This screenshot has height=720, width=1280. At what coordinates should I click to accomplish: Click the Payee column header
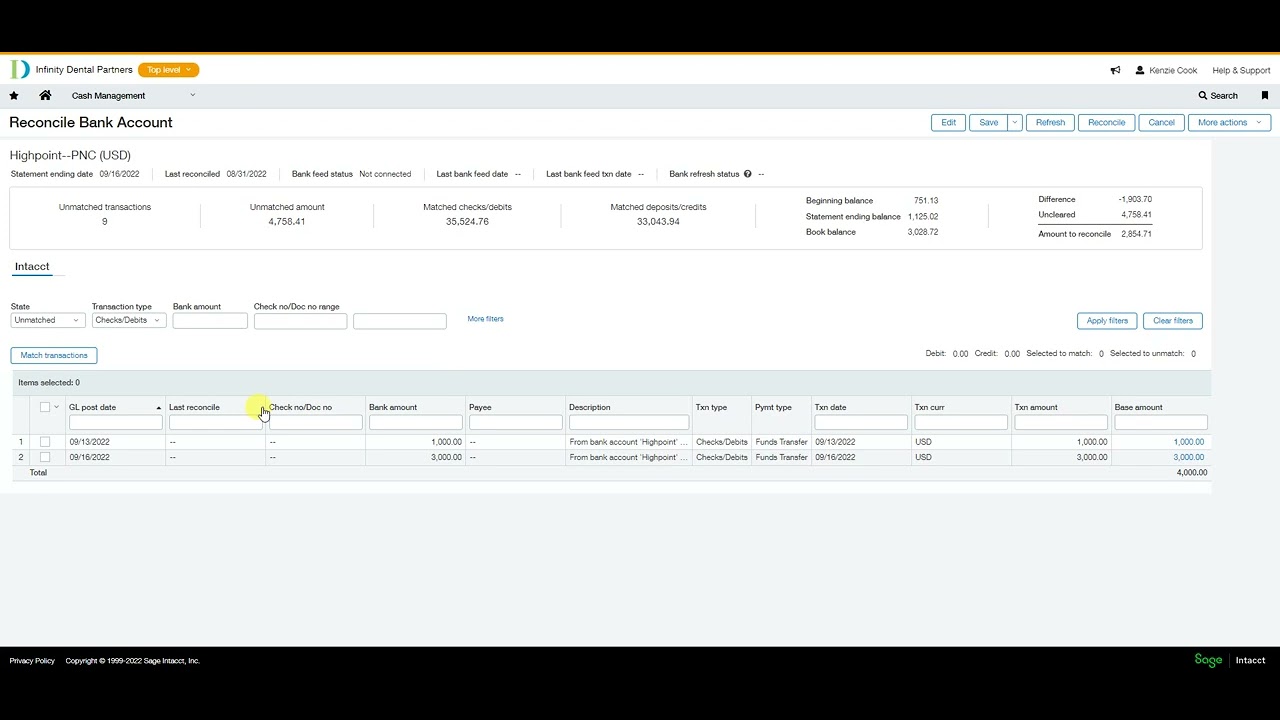coord(480,407)
